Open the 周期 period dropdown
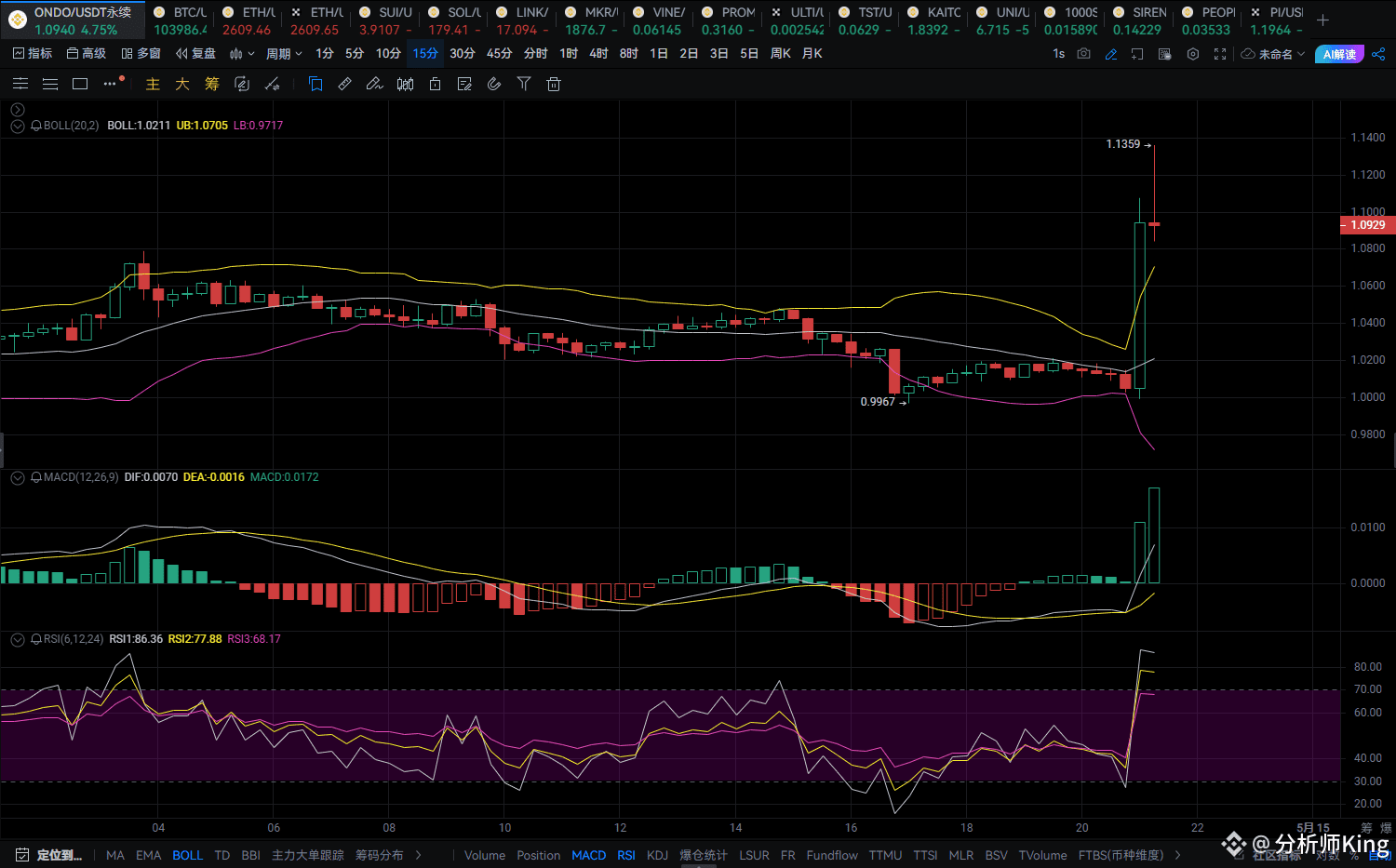The width and height of the screenshot is (1396, 868). (x=284, y=54)
